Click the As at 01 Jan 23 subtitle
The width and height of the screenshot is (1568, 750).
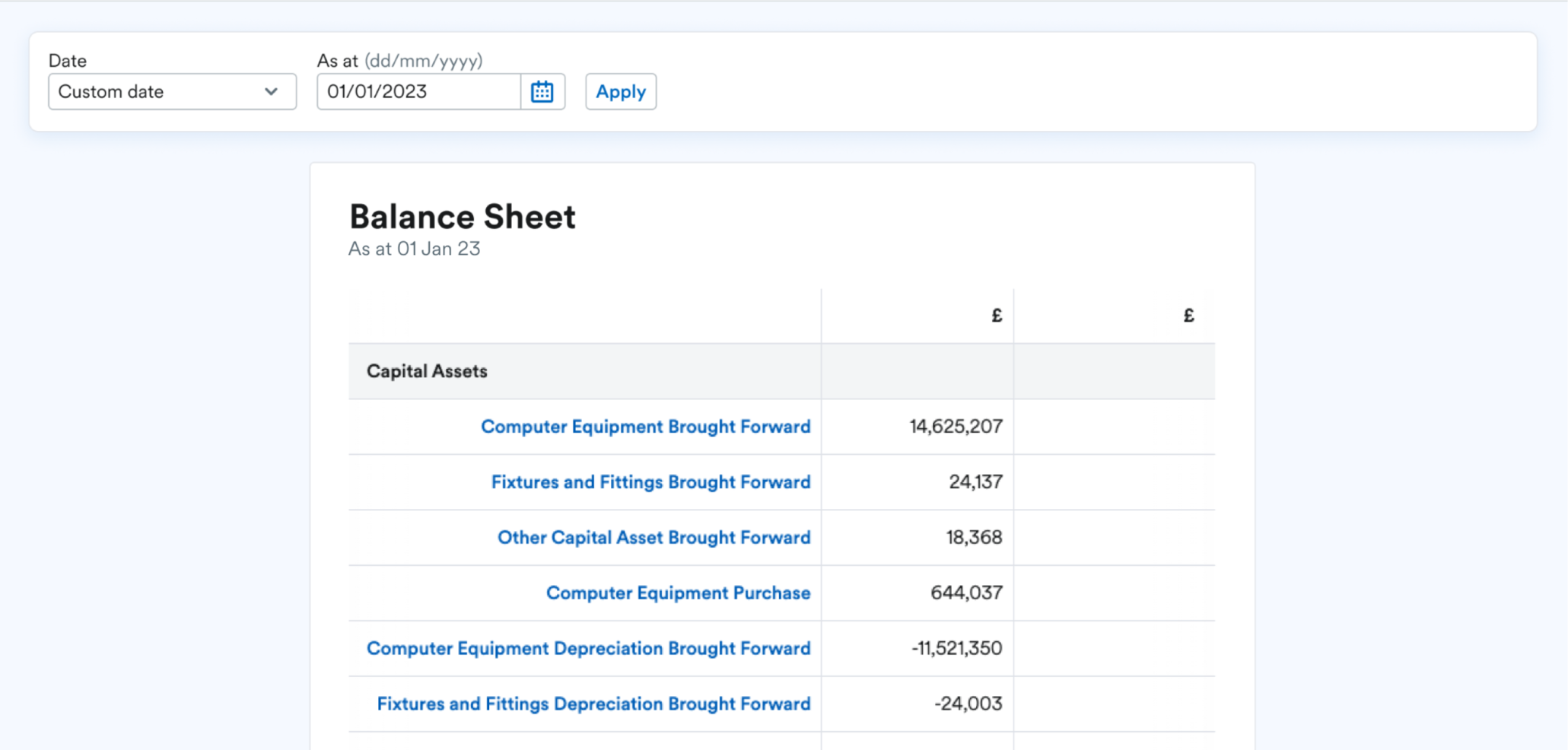[x=415, y=249]
